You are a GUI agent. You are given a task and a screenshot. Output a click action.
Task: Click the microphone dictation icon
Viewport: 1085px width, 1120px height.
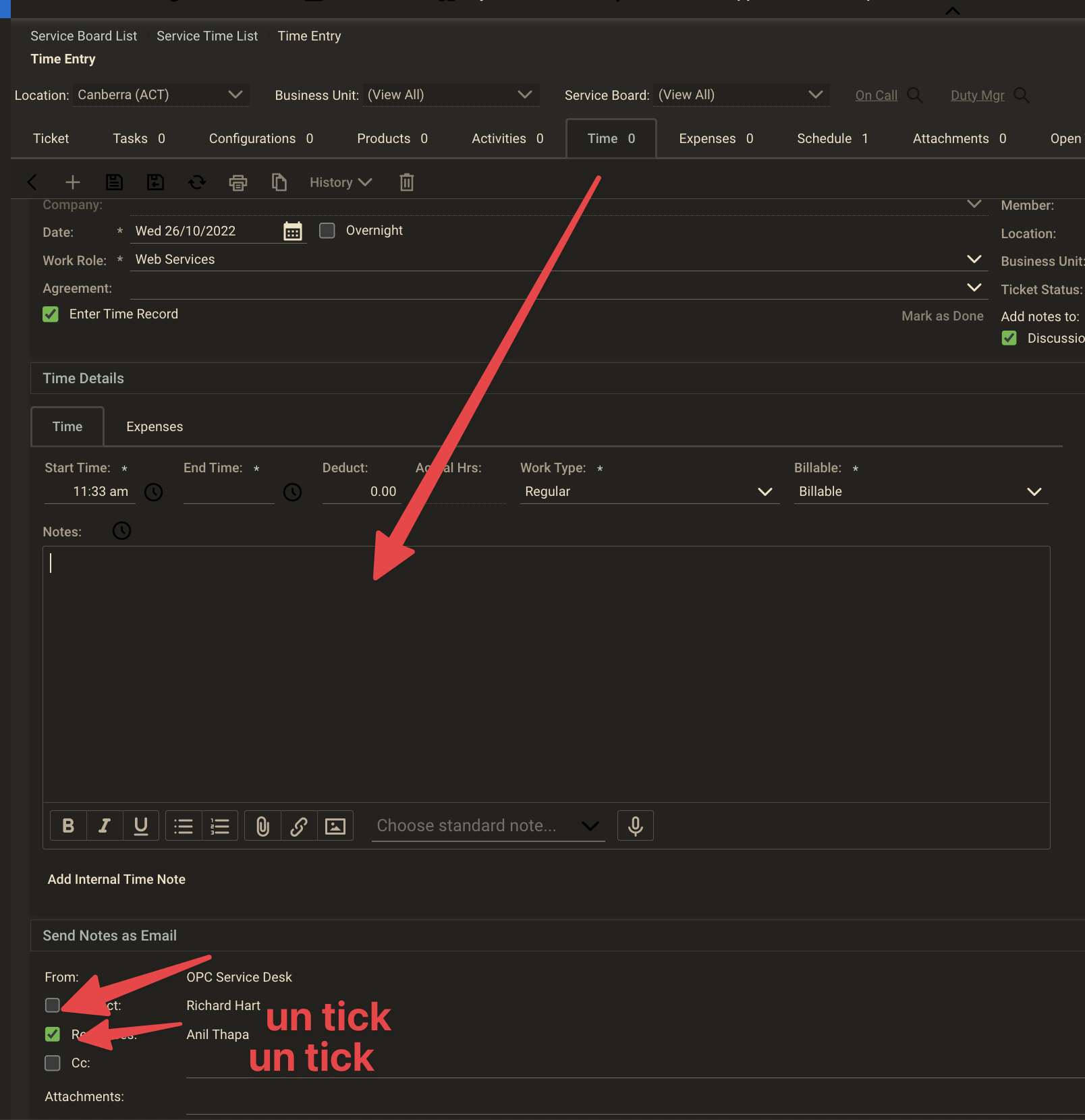pos(635,826)
